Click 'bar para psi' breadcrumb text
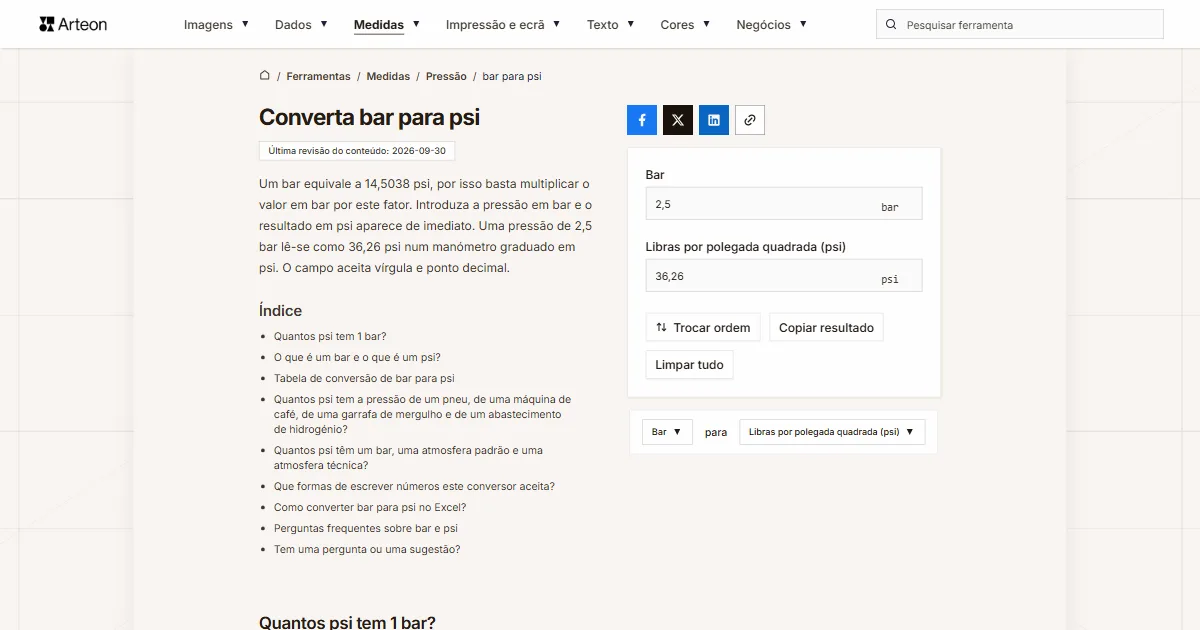Viewport: 1200px width, 630px height. (x=512, y=76)
